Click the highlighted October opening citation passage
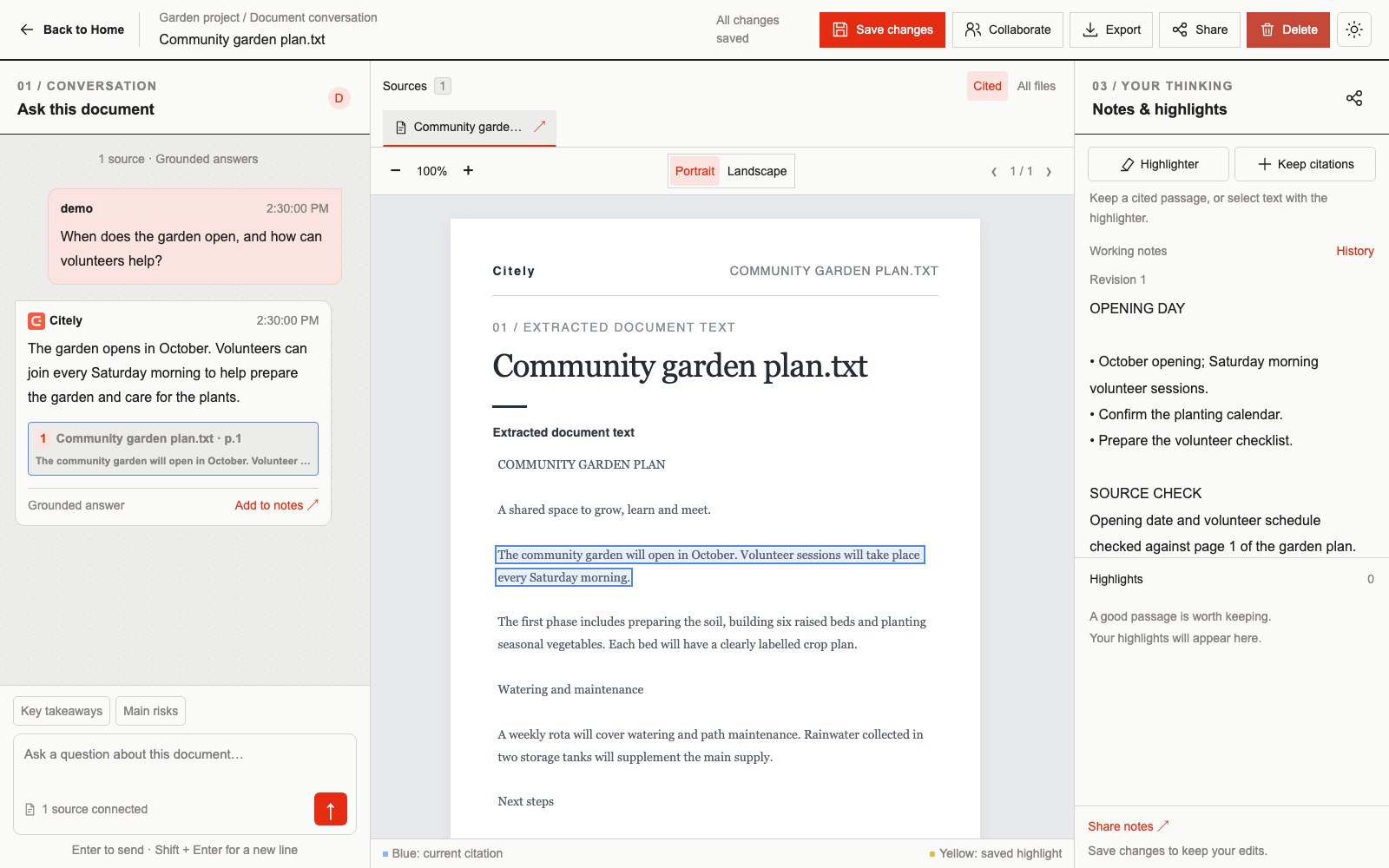 pos(709,566)
